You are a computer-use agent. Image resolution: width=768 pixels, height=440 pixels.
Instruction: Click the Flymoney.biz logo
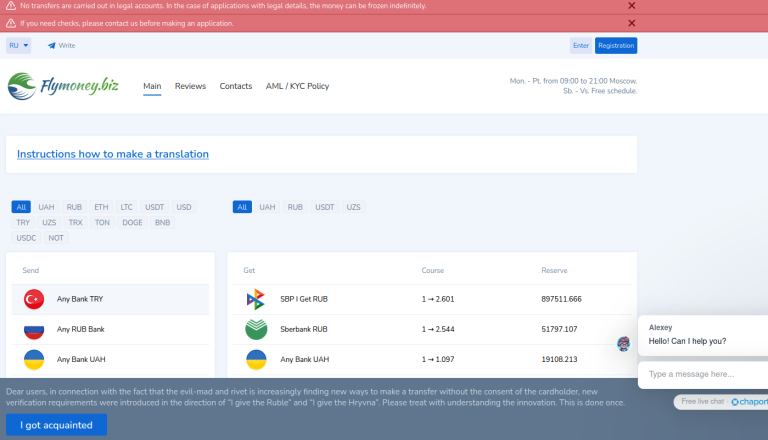coord(63,87)
